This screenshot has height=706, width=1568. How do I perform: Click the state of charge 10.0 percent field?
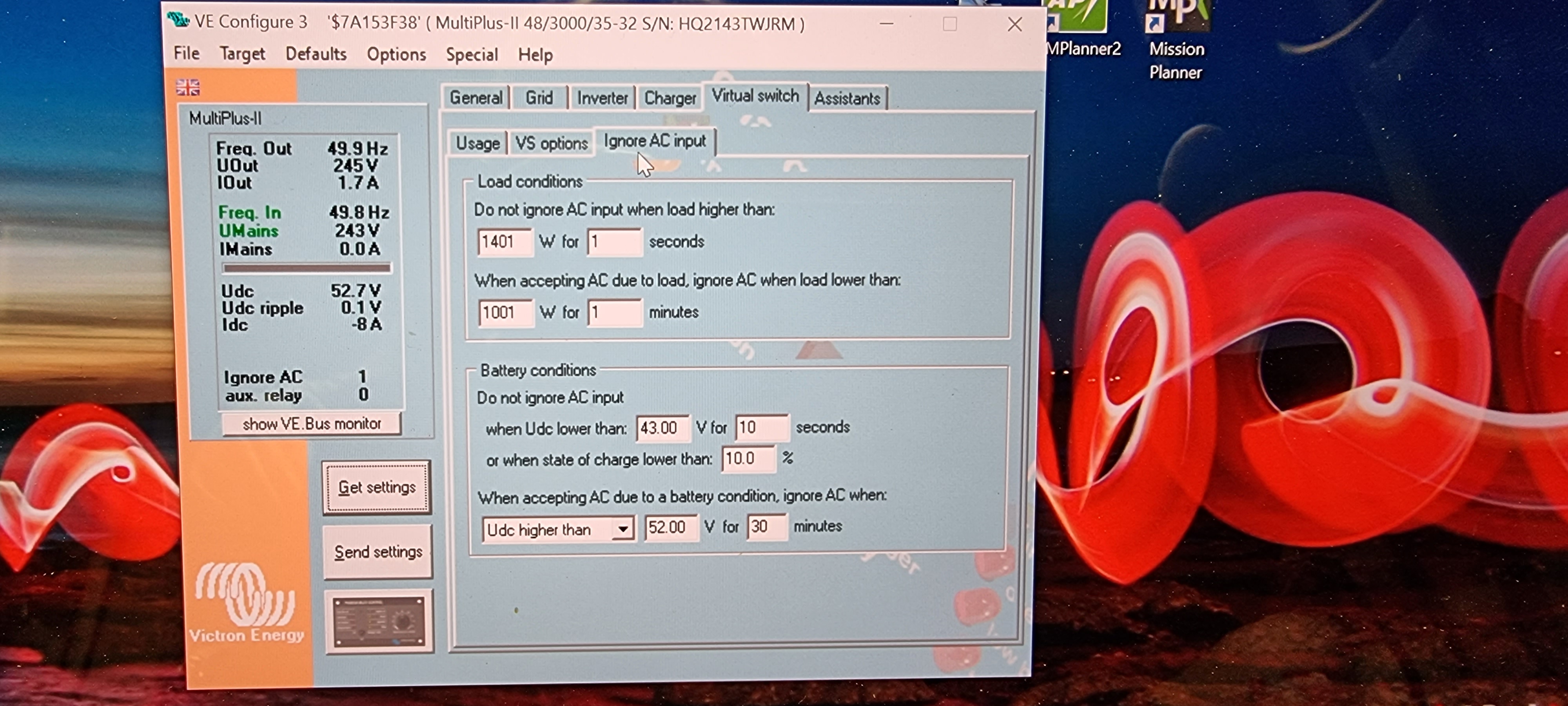tap(748, 459)
